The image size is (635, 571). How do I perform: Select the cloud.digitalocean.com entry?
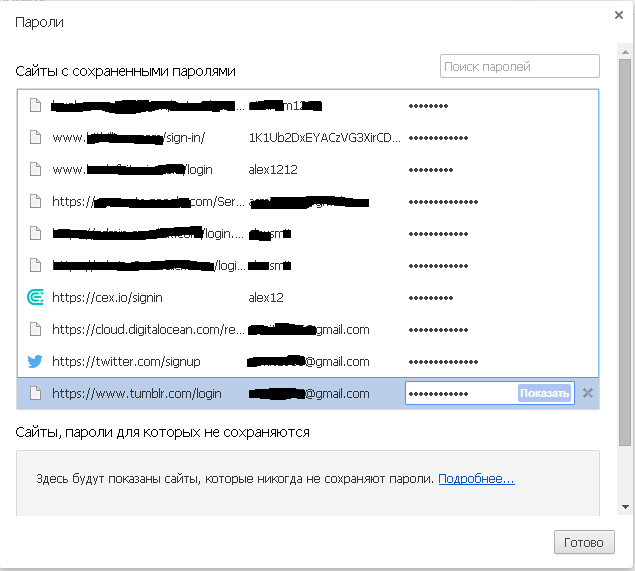[x=308, y=330]
